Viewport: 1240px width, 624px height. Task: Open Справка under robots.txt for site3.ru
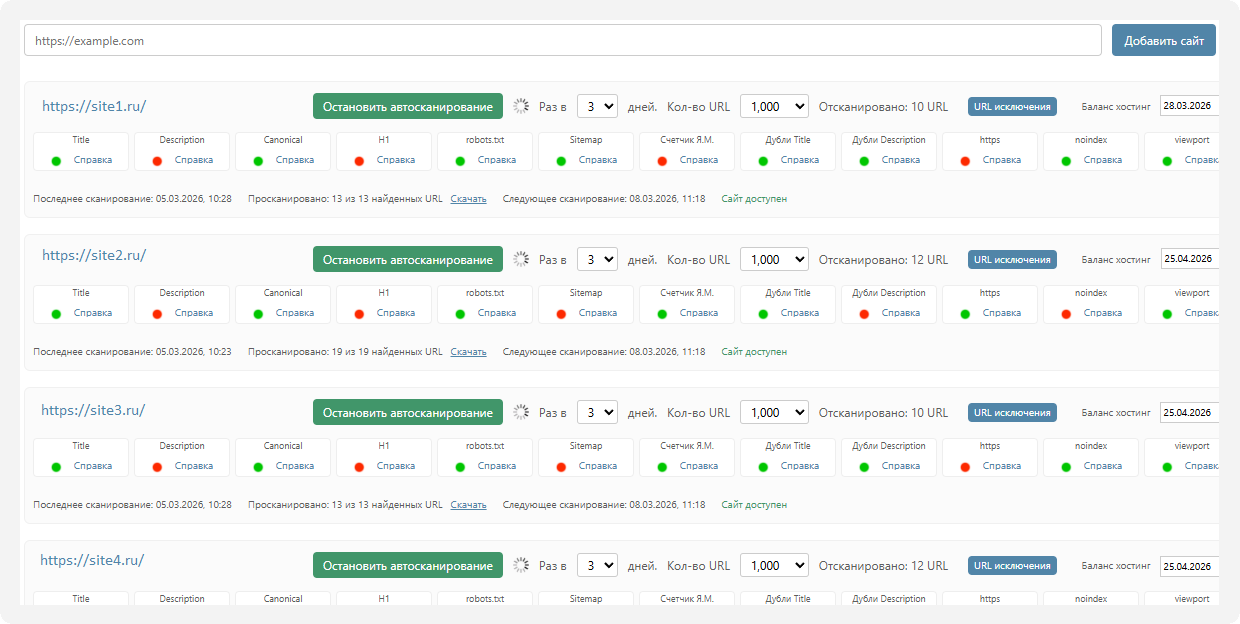point(497,466)
